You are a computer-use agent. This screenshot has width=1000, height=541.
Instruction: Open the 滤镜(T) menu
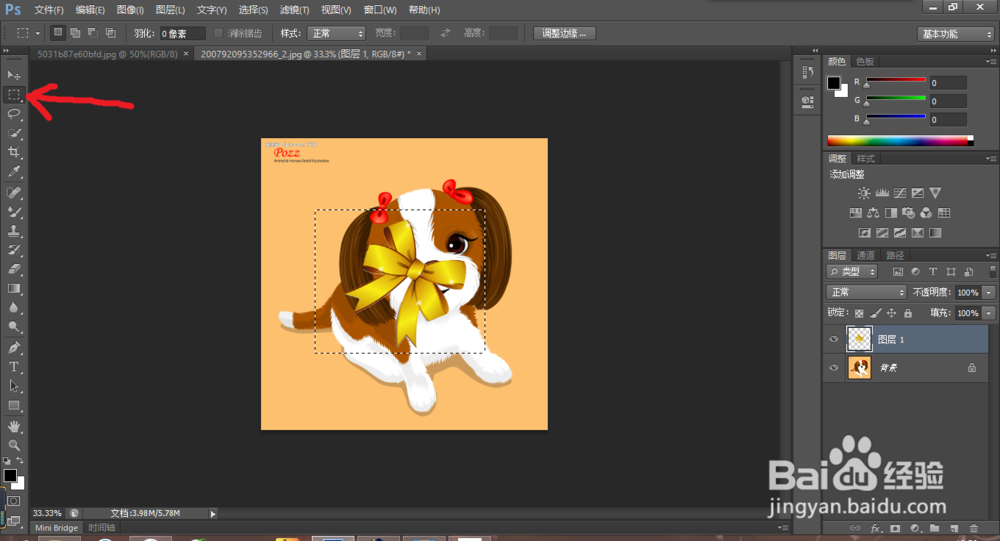(294, 10)
